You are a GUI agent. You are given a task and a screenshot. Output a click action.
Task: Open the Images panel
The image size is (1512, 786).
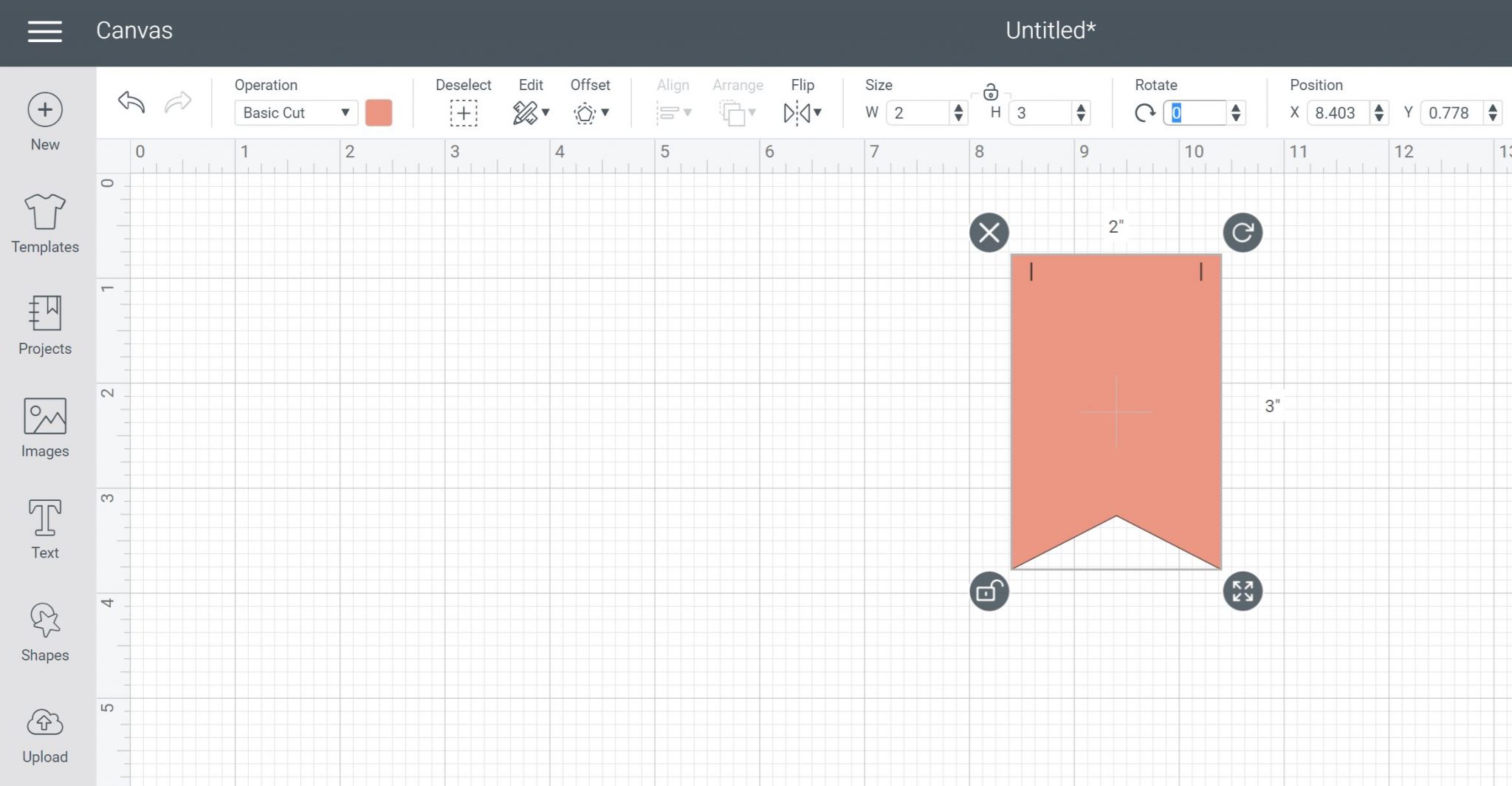(45, 428)
